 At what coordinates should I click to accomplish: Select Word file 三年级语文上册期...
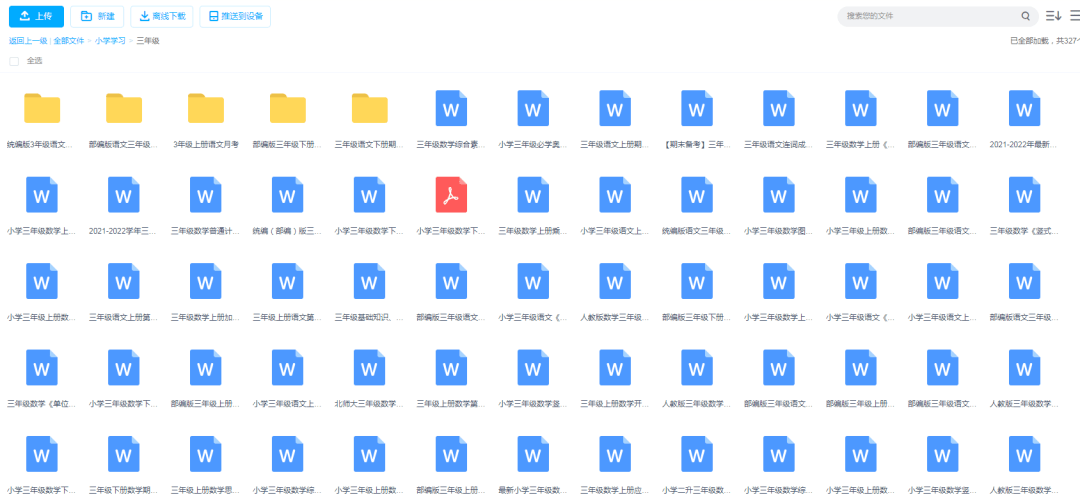(x=615, y=108)
